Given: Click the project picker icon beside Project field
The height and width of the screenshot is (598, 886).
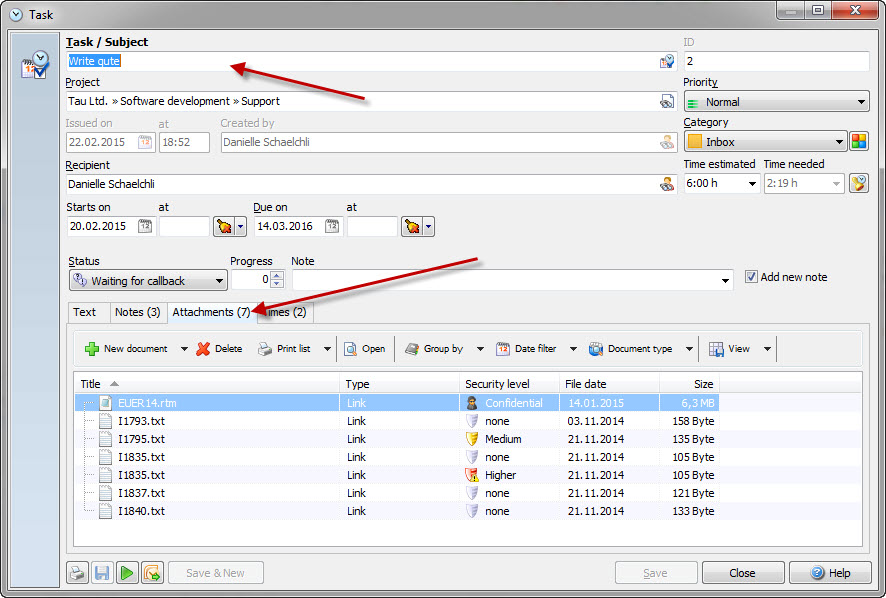Looking at the screenshot, I should point(667,101).
